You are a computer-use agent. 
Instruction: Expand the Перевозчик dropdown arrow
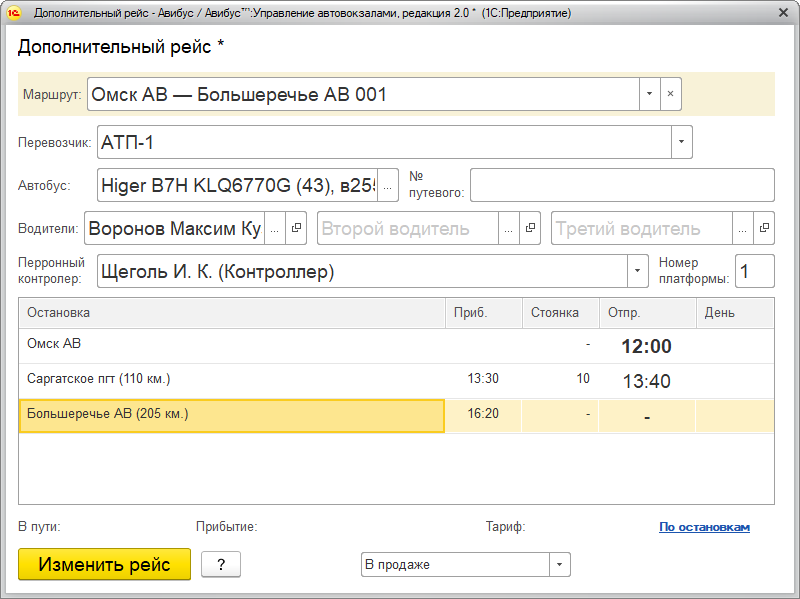(681, 142)
